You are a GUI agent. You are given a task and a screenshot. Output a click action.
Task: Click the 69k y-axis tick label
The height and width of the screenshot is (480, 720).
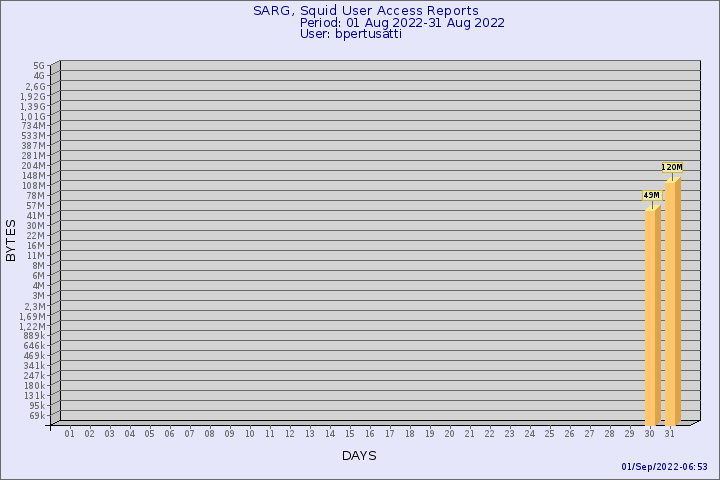pos(37,415)
